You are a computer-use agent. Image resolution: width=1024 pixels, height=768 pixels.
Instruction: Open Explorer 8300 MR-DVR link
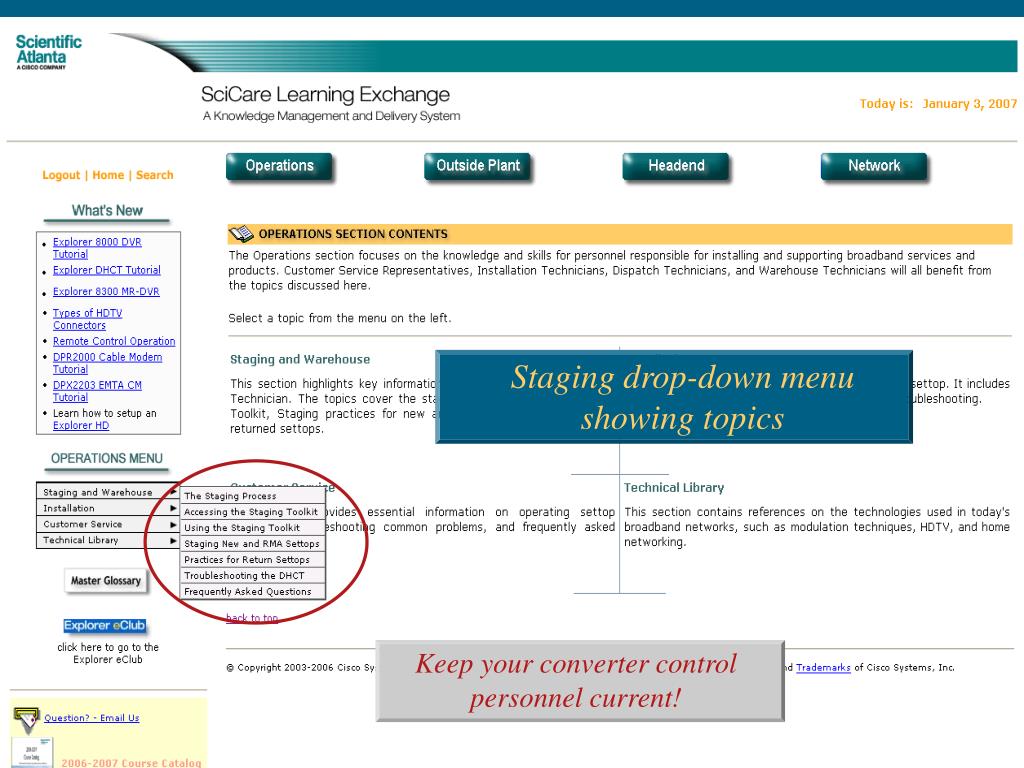pyautogui.click(x=106, y=291)
